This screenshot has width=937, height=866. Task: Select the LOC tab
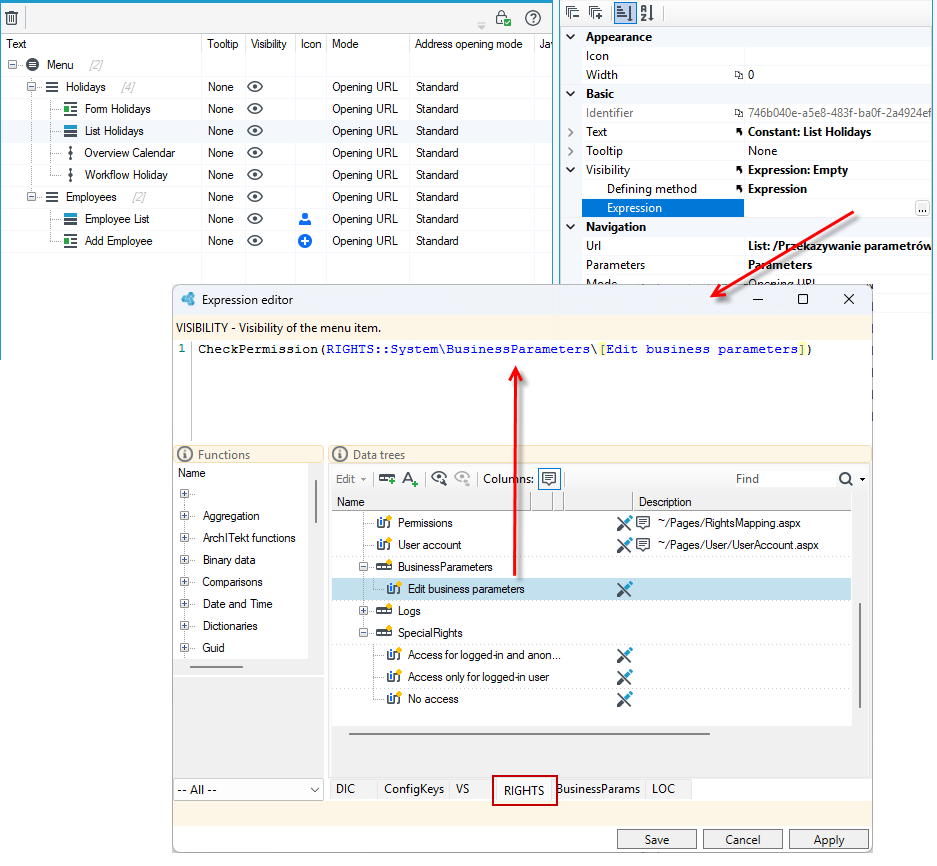664,789
